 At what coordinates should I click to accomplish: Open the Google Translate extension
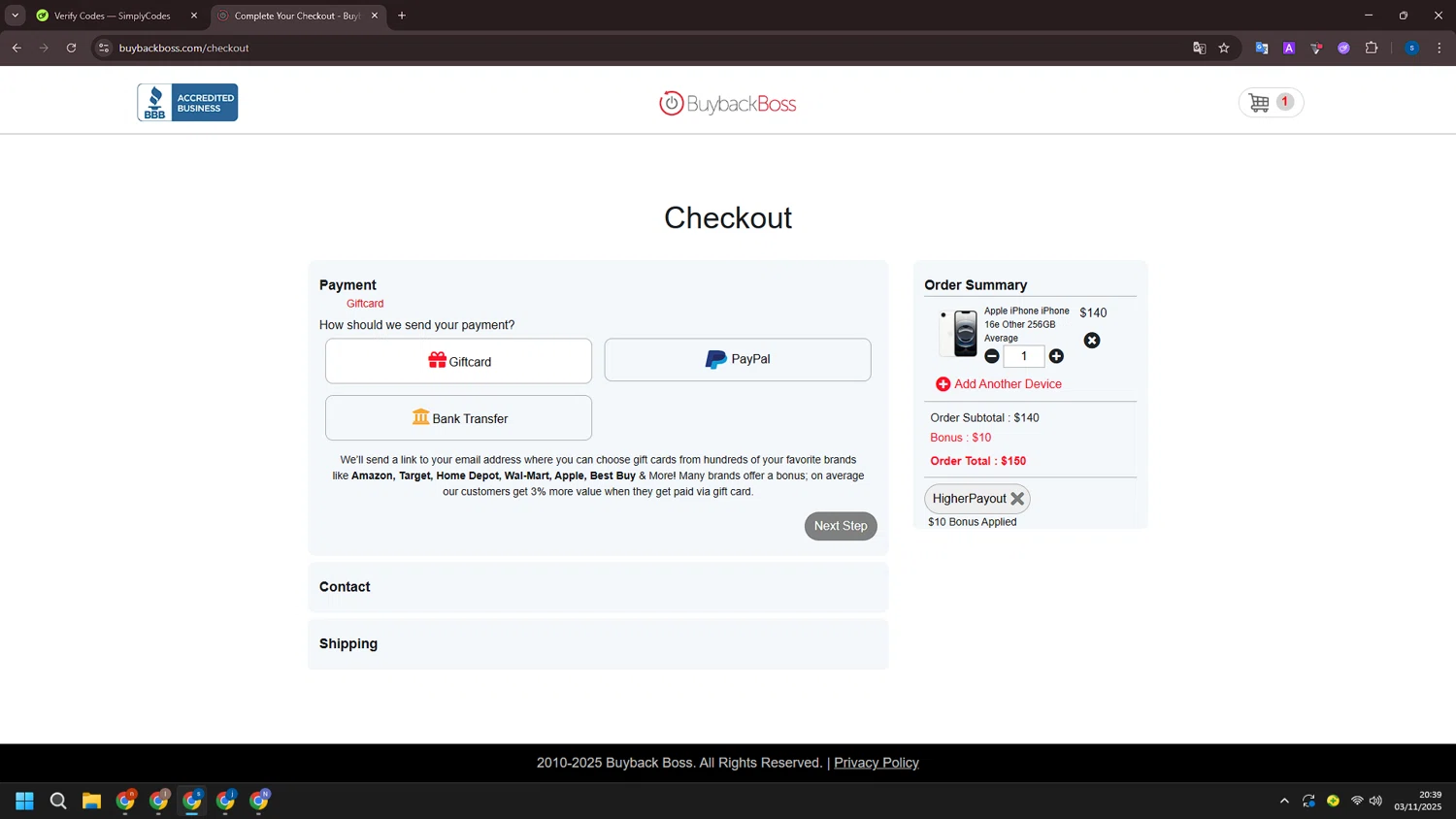point(1262,48)
